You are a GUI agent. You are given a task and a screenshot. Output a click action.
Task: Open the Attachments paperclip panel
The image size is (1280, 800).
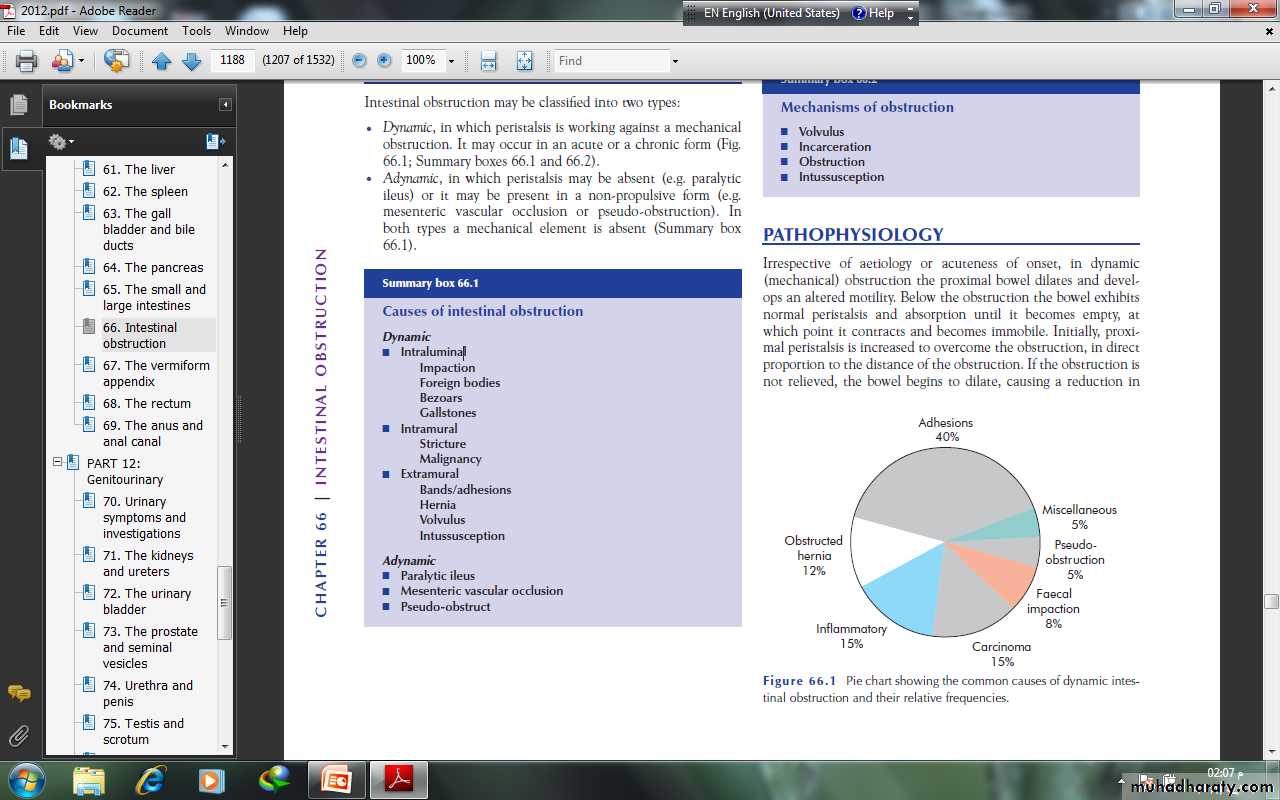[x=19, y=737]
